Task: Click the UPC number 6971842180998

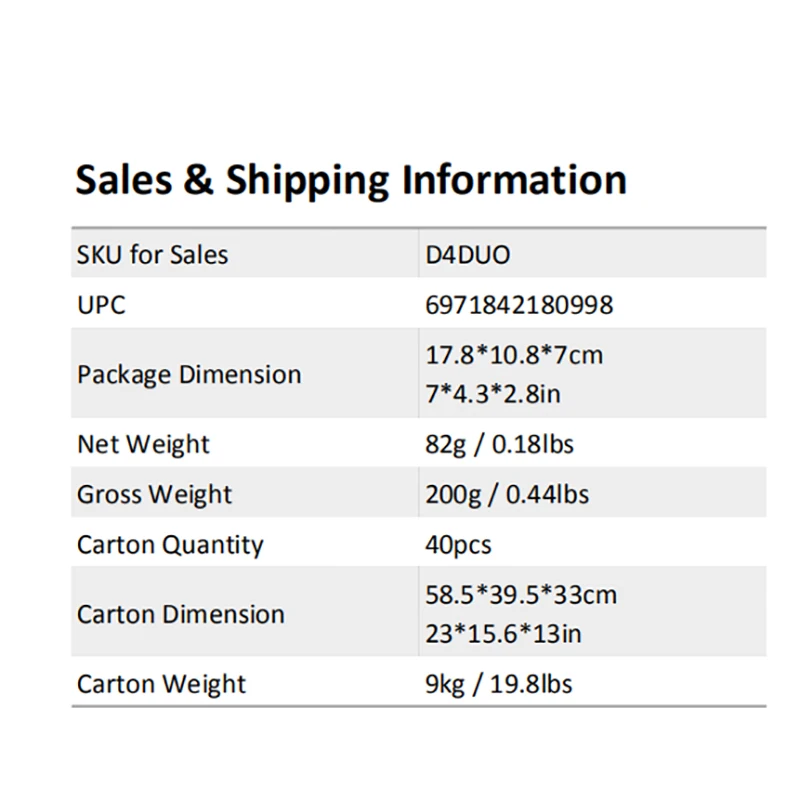Action: click(519, 305)
